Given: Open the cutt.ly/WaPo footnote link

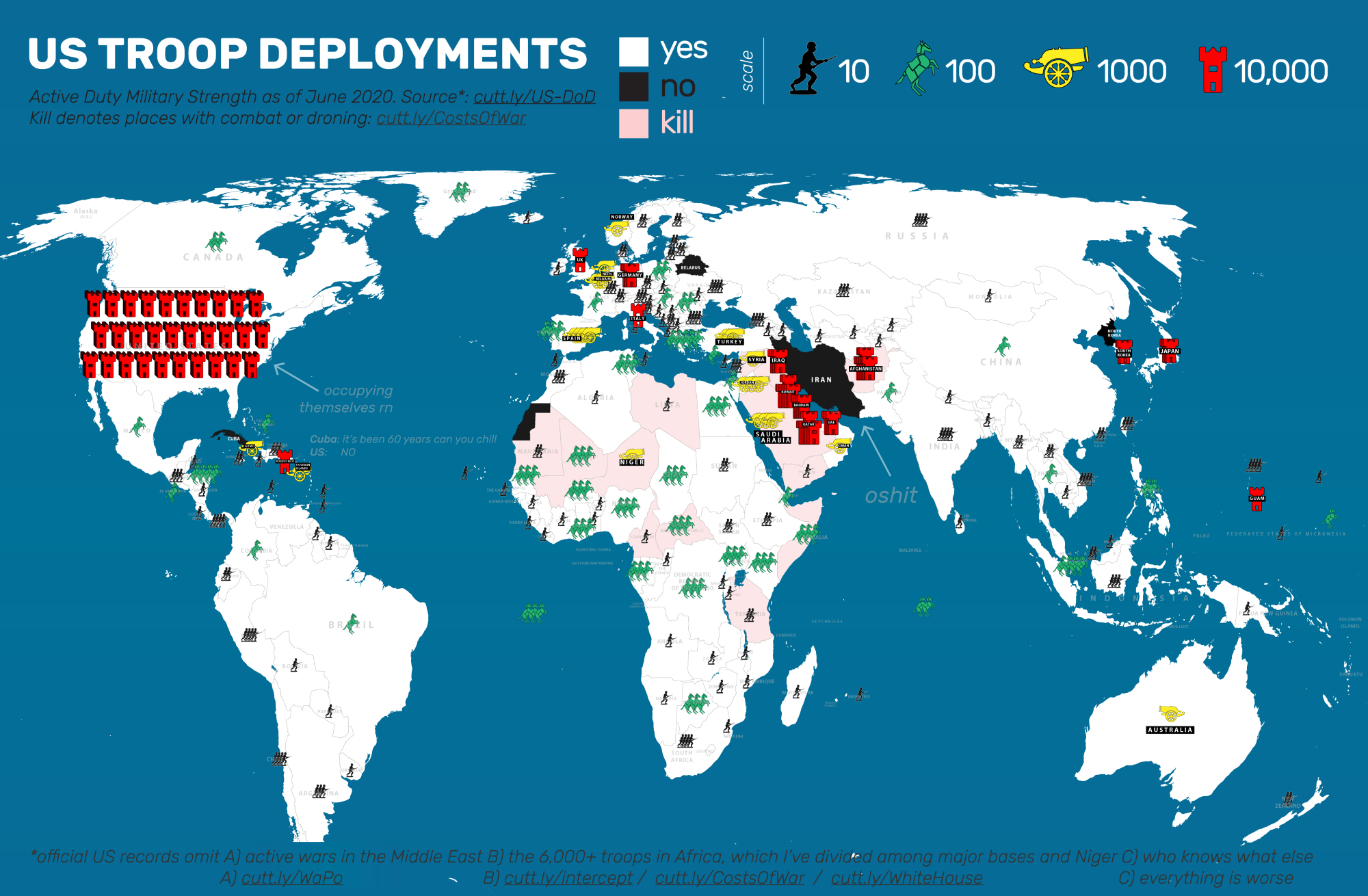Looking at the screenshot, I should pyautogui.click(x=291, y=878).
